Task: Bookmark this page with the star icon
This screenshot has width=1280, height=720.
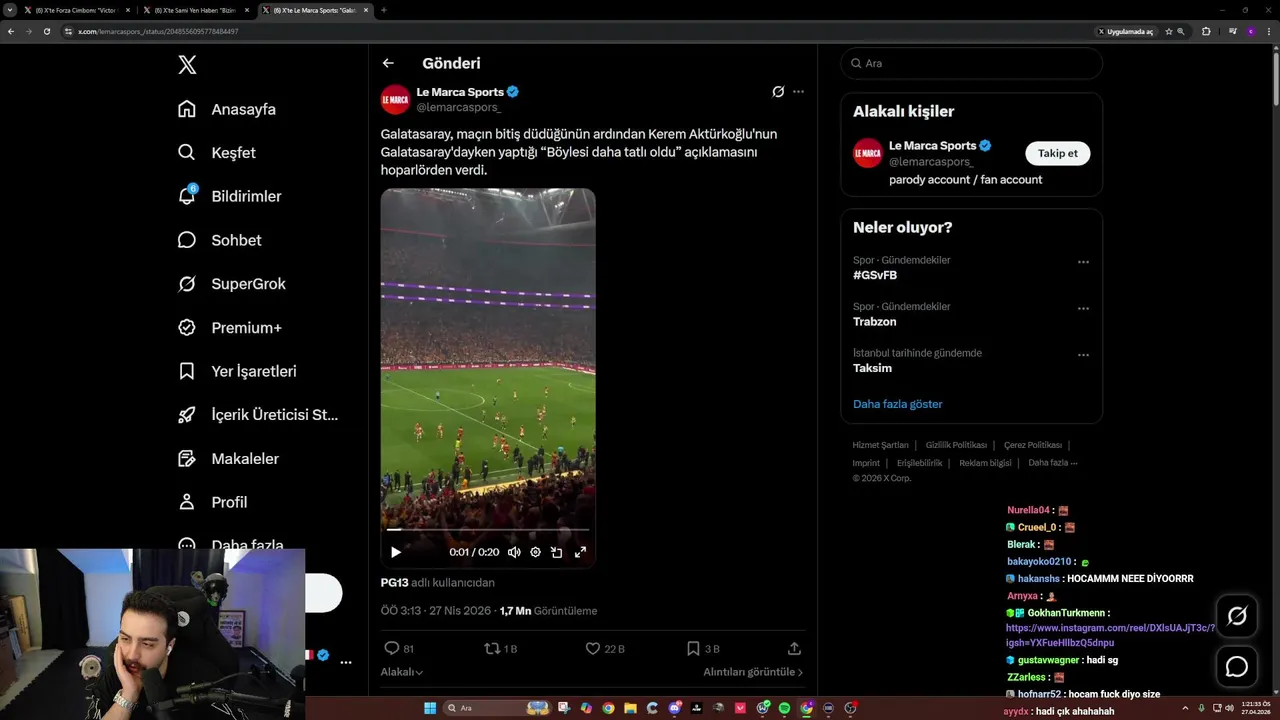Action: (x=1168, y=31)
